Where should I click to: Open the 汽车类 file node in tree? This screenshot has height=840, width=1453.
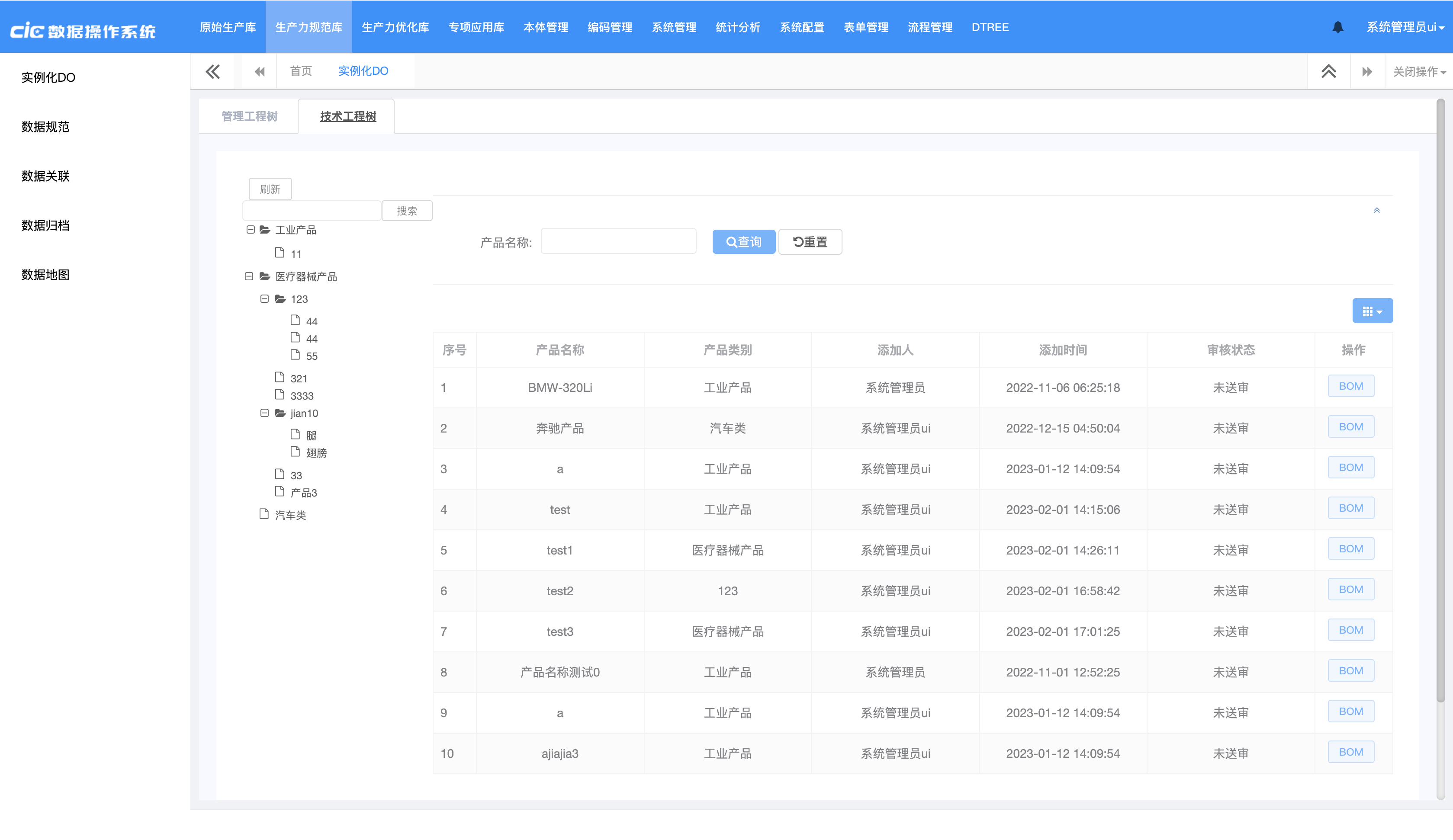290,515
